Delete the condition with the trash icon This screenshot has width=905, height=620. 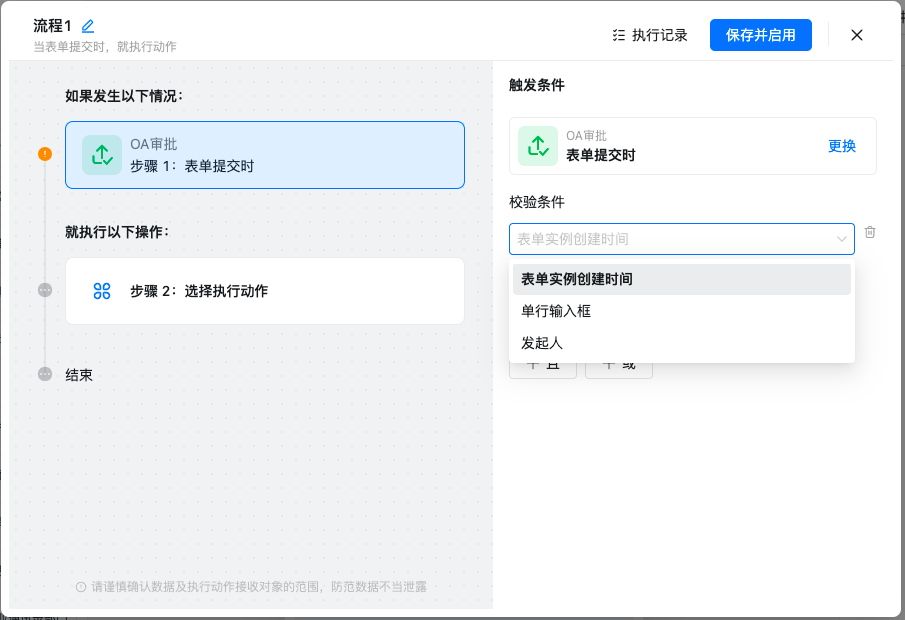(x=870, y=232)
